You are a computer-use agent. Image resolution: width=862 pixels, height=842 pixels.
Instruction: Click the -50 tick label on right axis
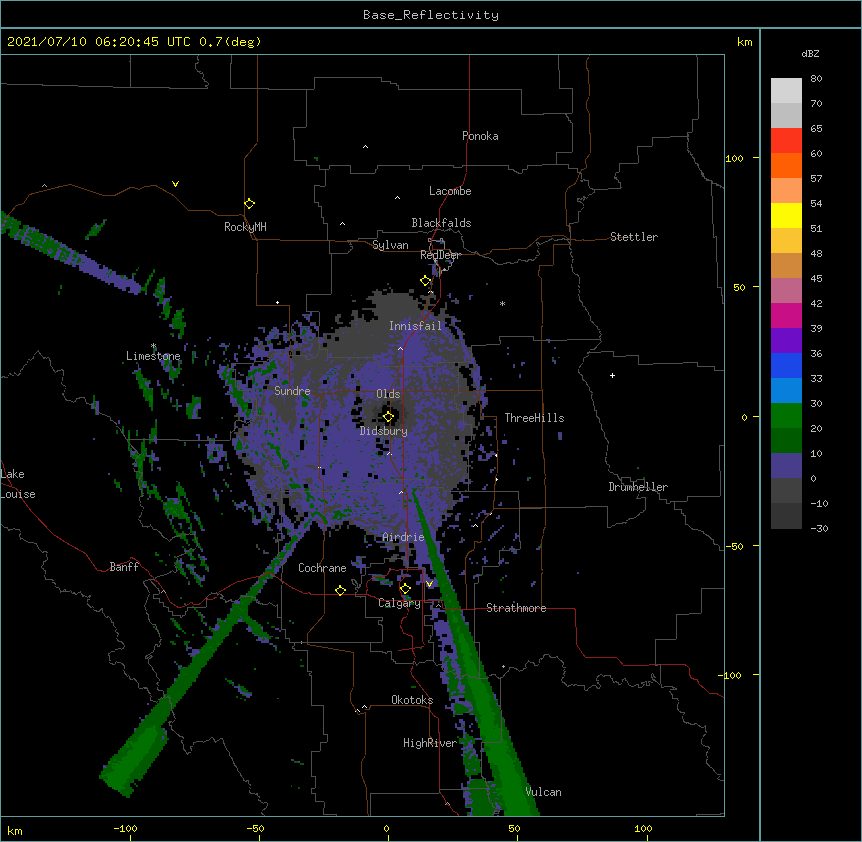coord(734,546)
